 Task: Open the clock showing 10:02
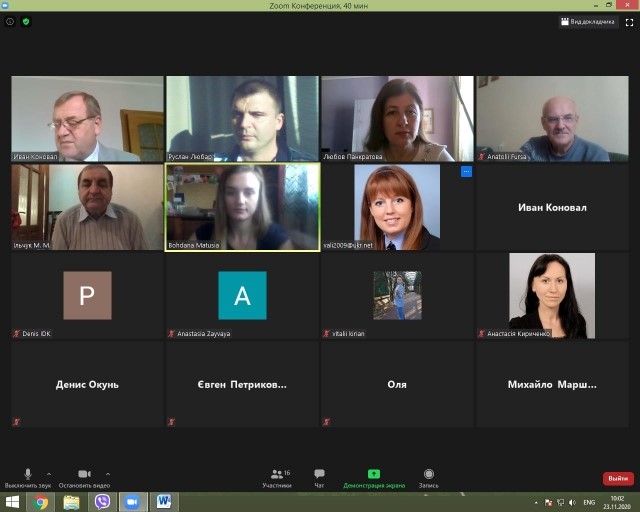click(617, 503)
